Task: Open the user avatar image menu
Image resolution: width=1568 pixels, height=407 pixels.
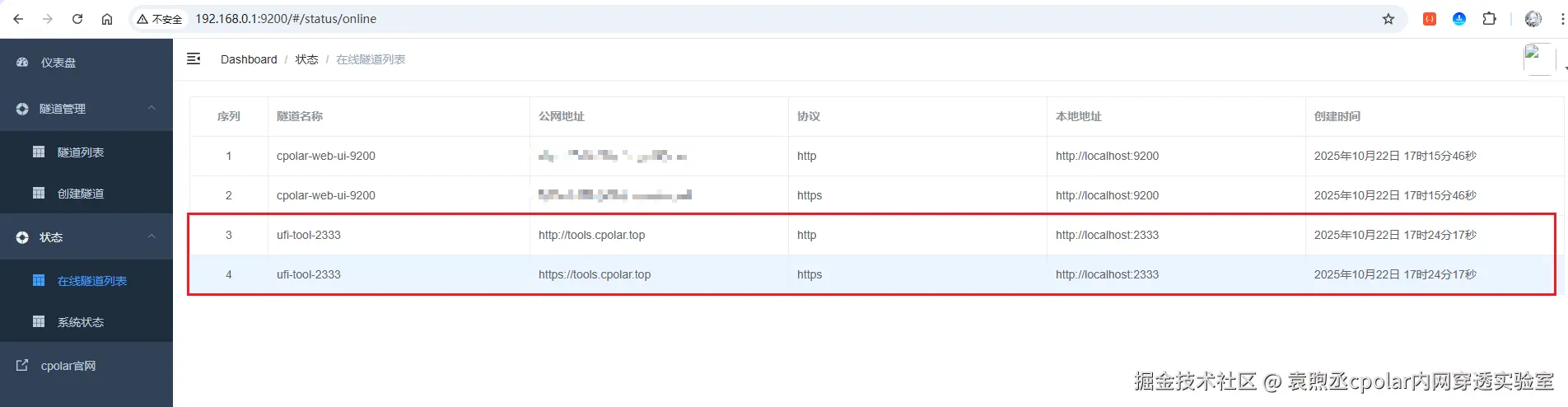Action: (x=1539, y=60)
